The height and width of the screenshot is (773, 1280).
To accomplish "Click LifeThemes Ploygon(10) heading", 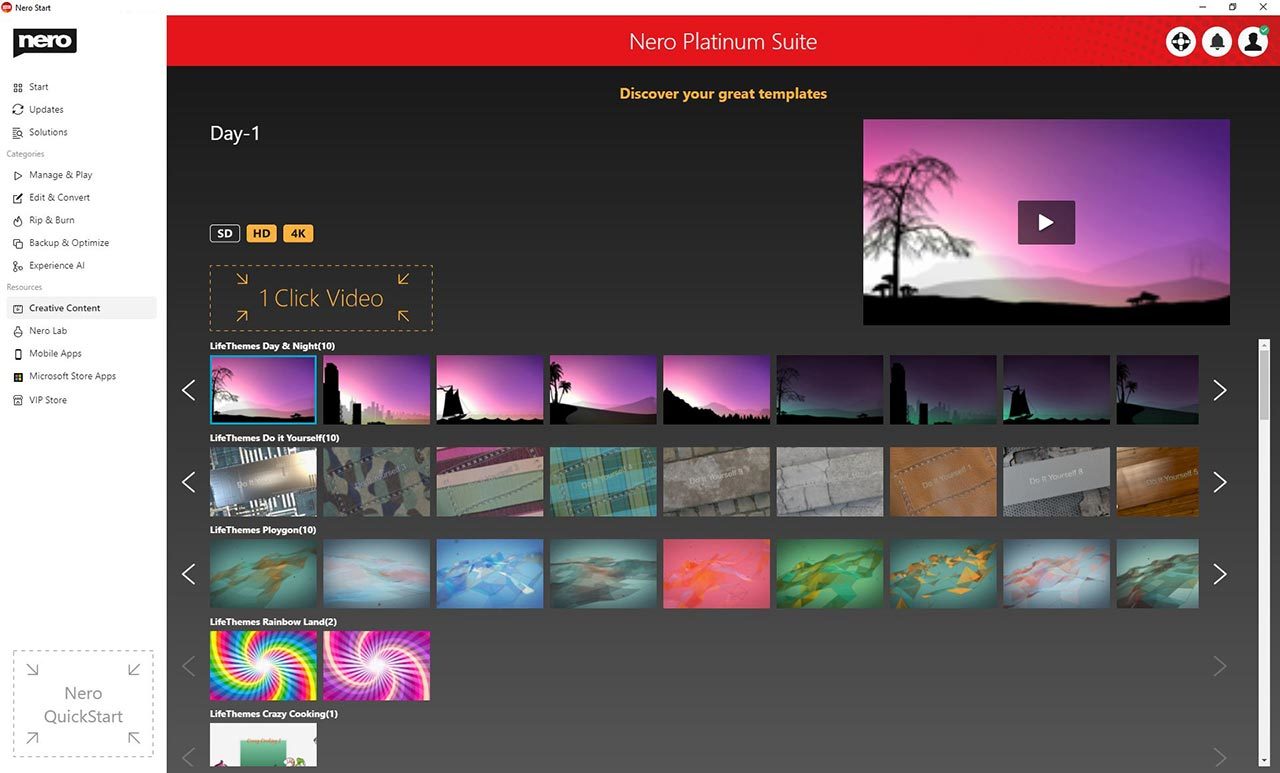I will [263, 530].
